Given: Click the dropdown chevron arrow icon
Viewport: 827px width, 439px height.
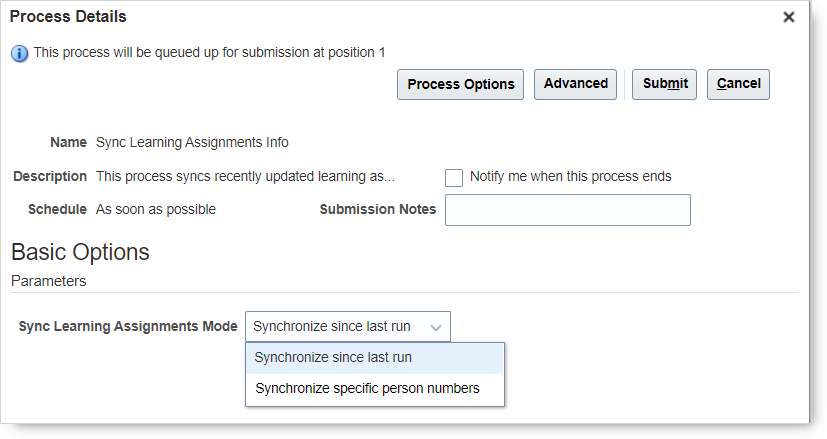Looking at the screenshot, I should coord(436,327).
